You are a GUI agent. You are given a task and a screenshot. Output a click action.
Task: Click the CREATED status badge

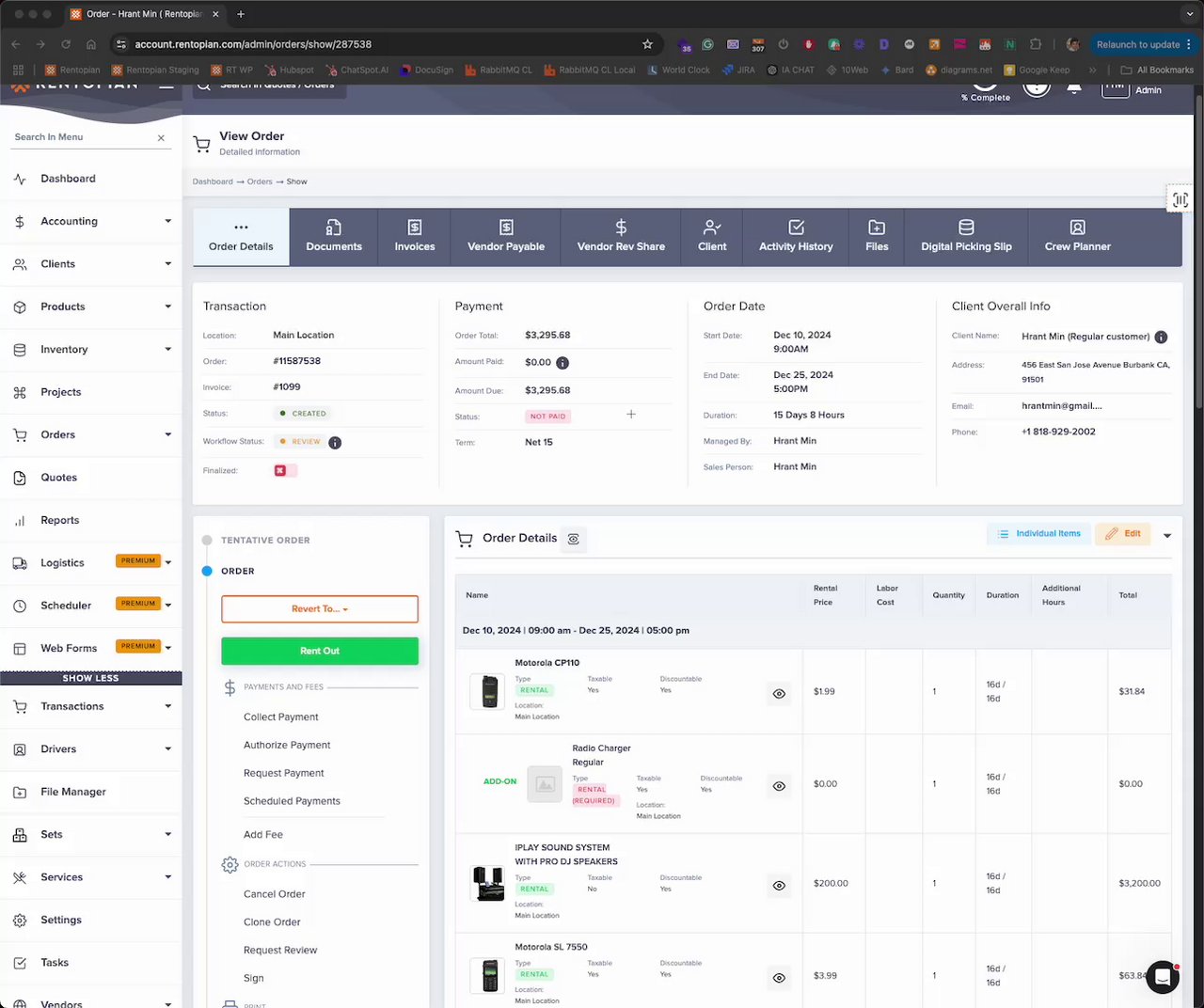(x=303, y=414)
